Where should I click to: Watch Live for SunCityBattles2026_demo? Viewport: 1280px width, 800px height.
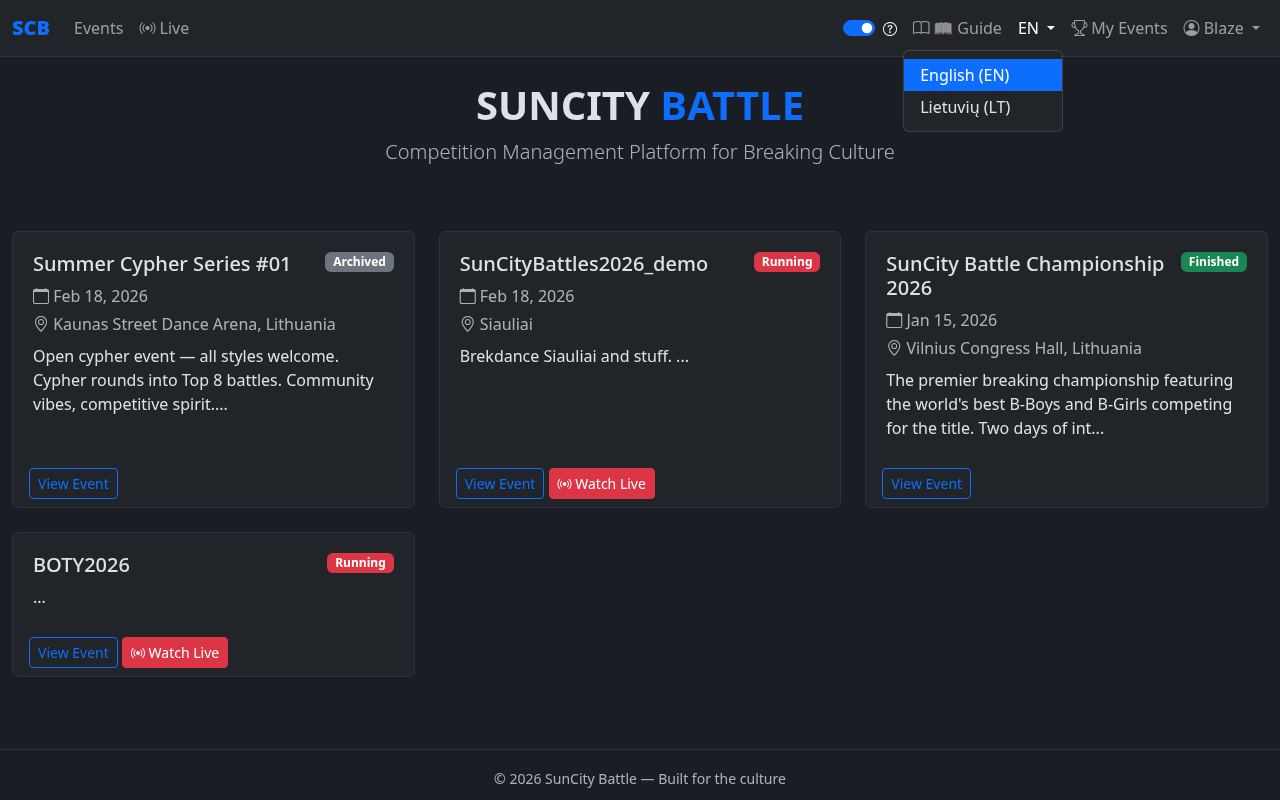(x=601, y=484)
